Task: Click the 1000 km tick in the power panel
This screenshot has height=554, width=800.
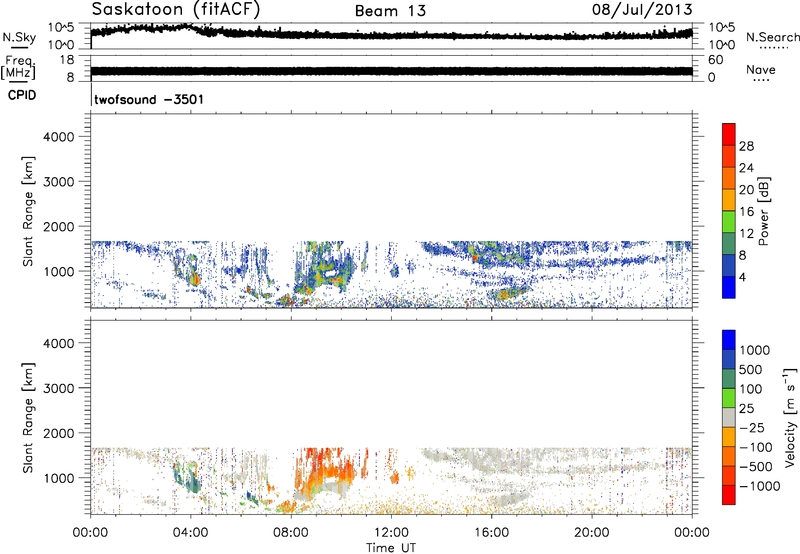Action: (x=59, y=271)
